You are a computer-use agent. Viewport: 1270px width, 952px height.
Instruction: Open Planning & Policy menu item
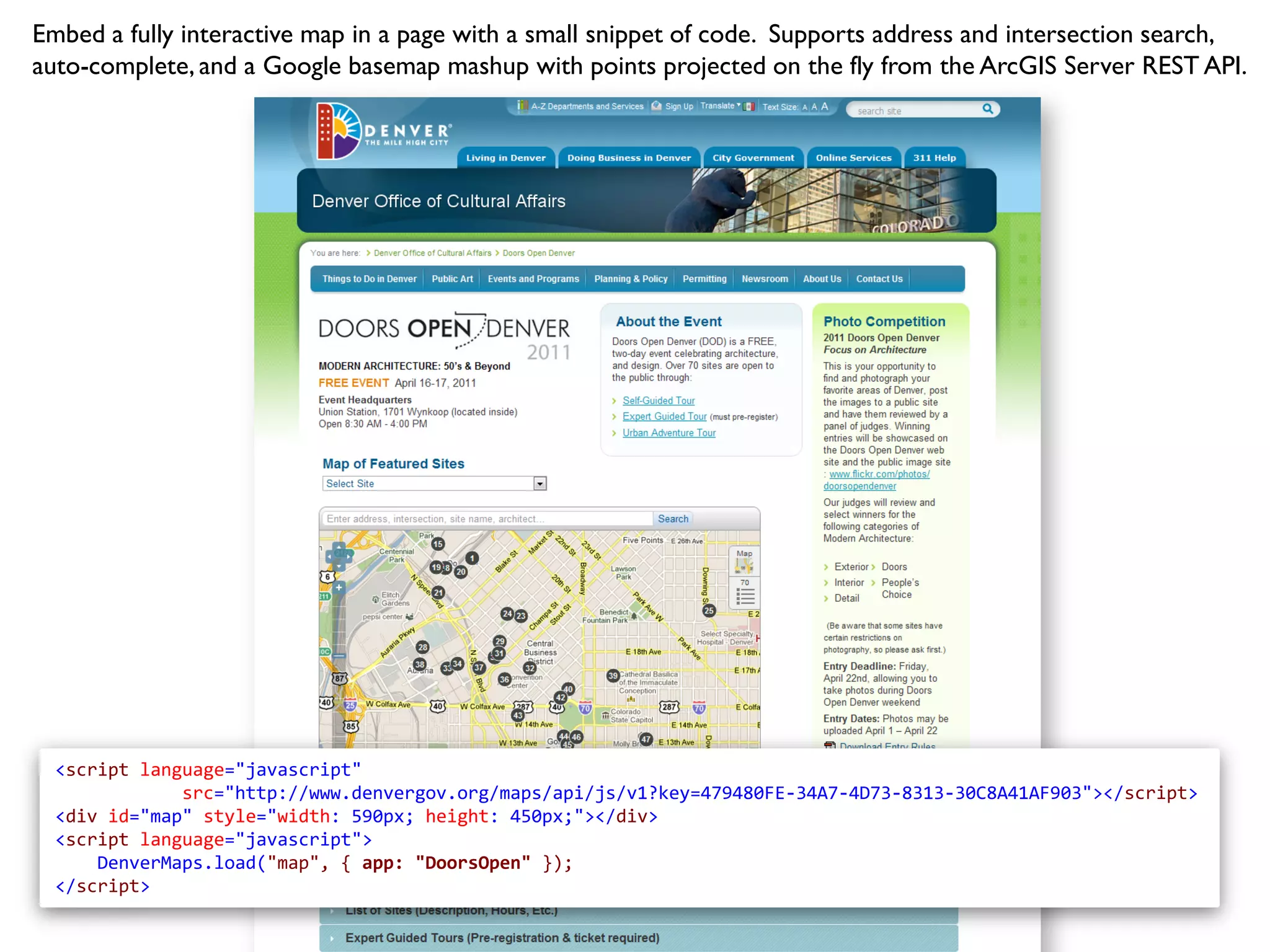click(x=631, y=279)
